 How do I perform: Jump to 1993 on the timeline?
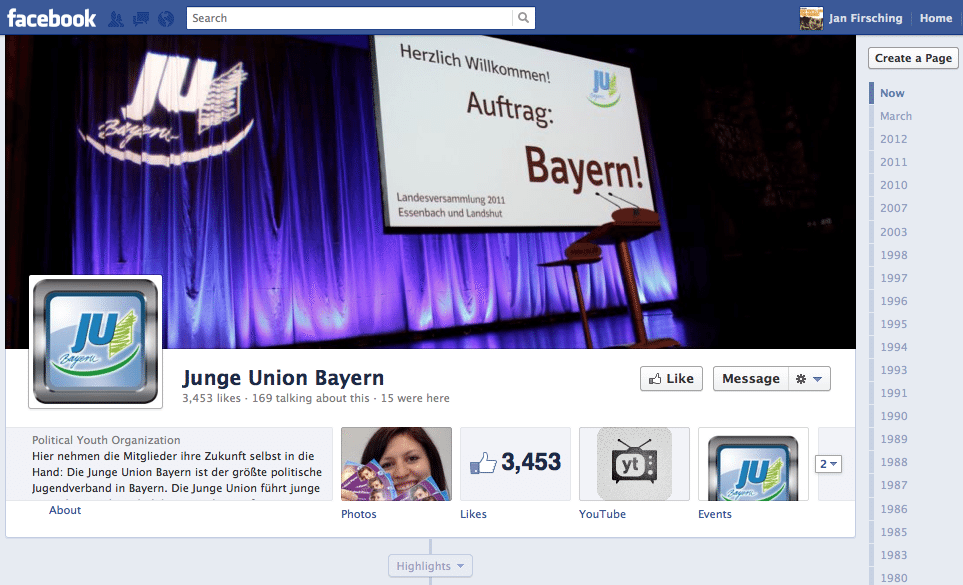pos(894,370)
